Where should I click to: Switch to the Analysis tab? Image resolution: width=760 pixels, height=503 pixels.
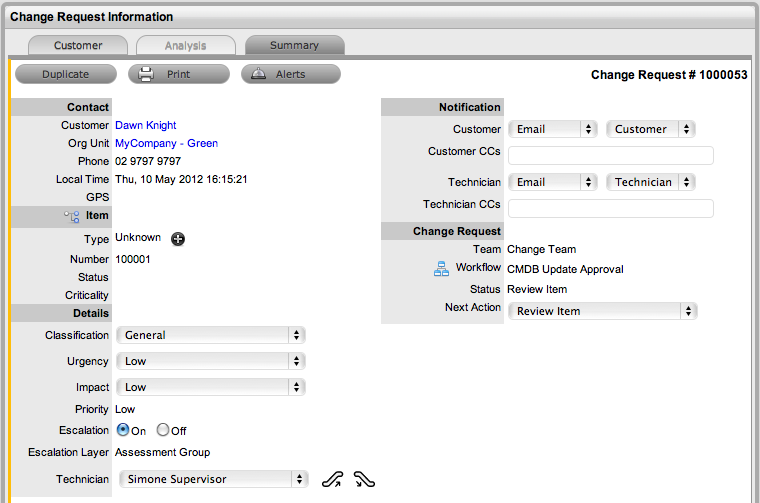click(186, 45)
